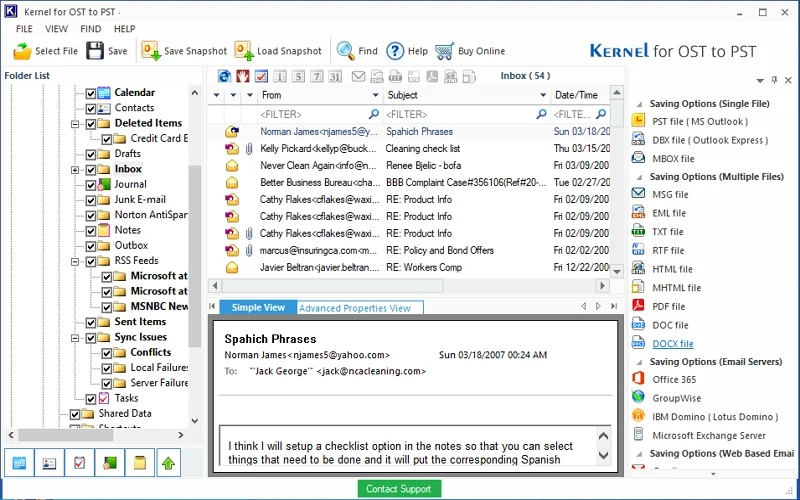The width and height of the screenshot is (800, 500).
Task: Click the PDF export icon in list toolbar
Action: pyautogui.click(x=432, y=77)
